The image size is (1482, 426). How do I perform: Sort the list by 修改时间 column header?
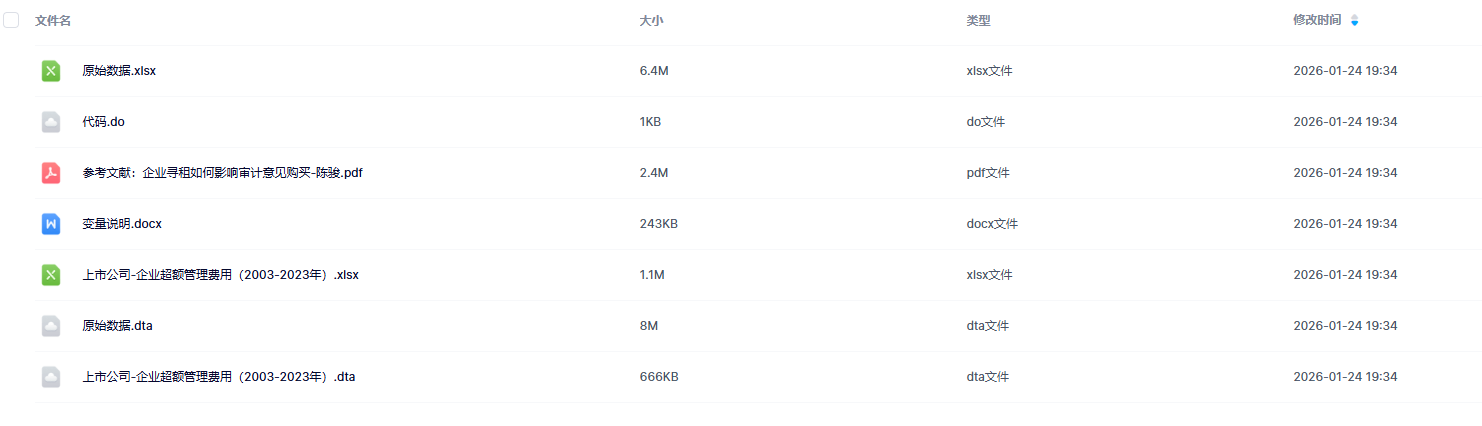pos(1317,20)
